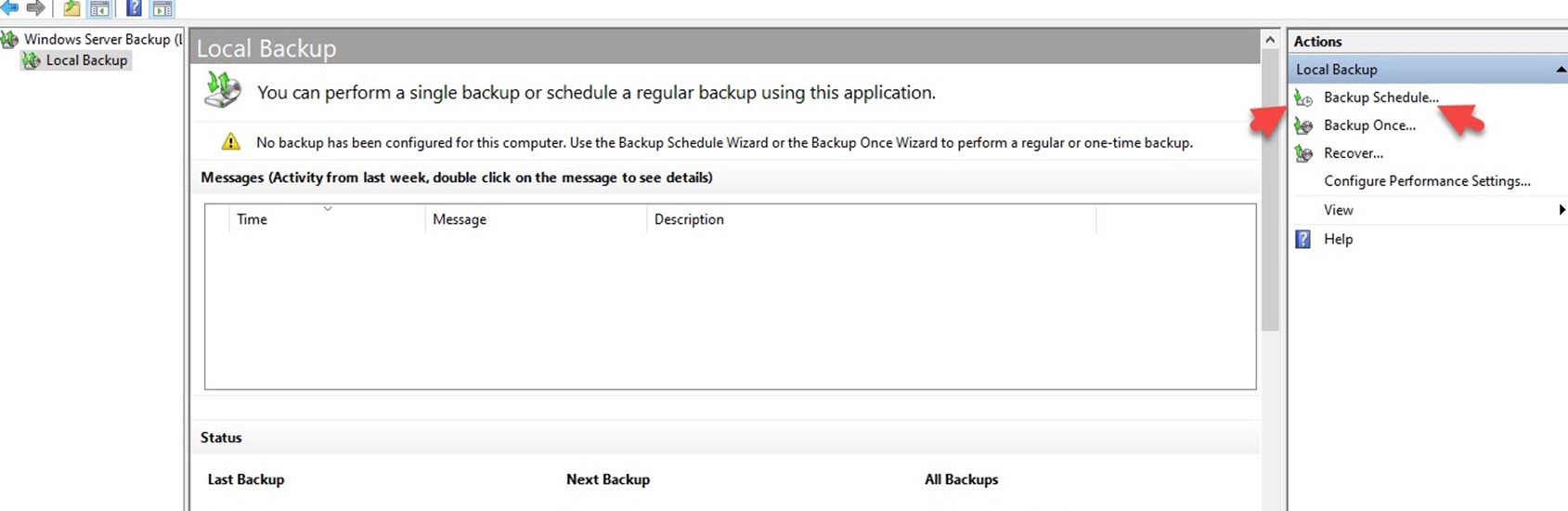The height and width of the screenshot is (511, 1568).
Task: Click the Back arrow toolbar icon
Action: click(9, 7)
